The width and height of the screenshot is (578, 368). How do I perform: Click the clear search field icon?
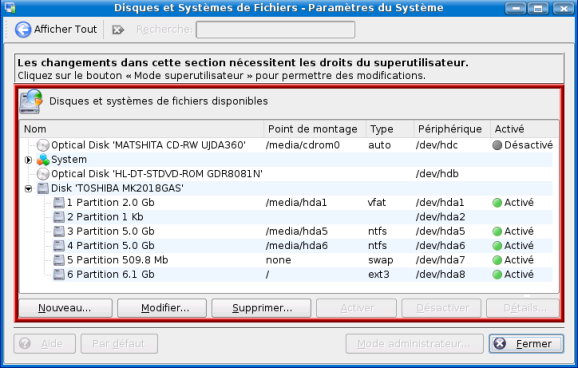coord(118,30)
